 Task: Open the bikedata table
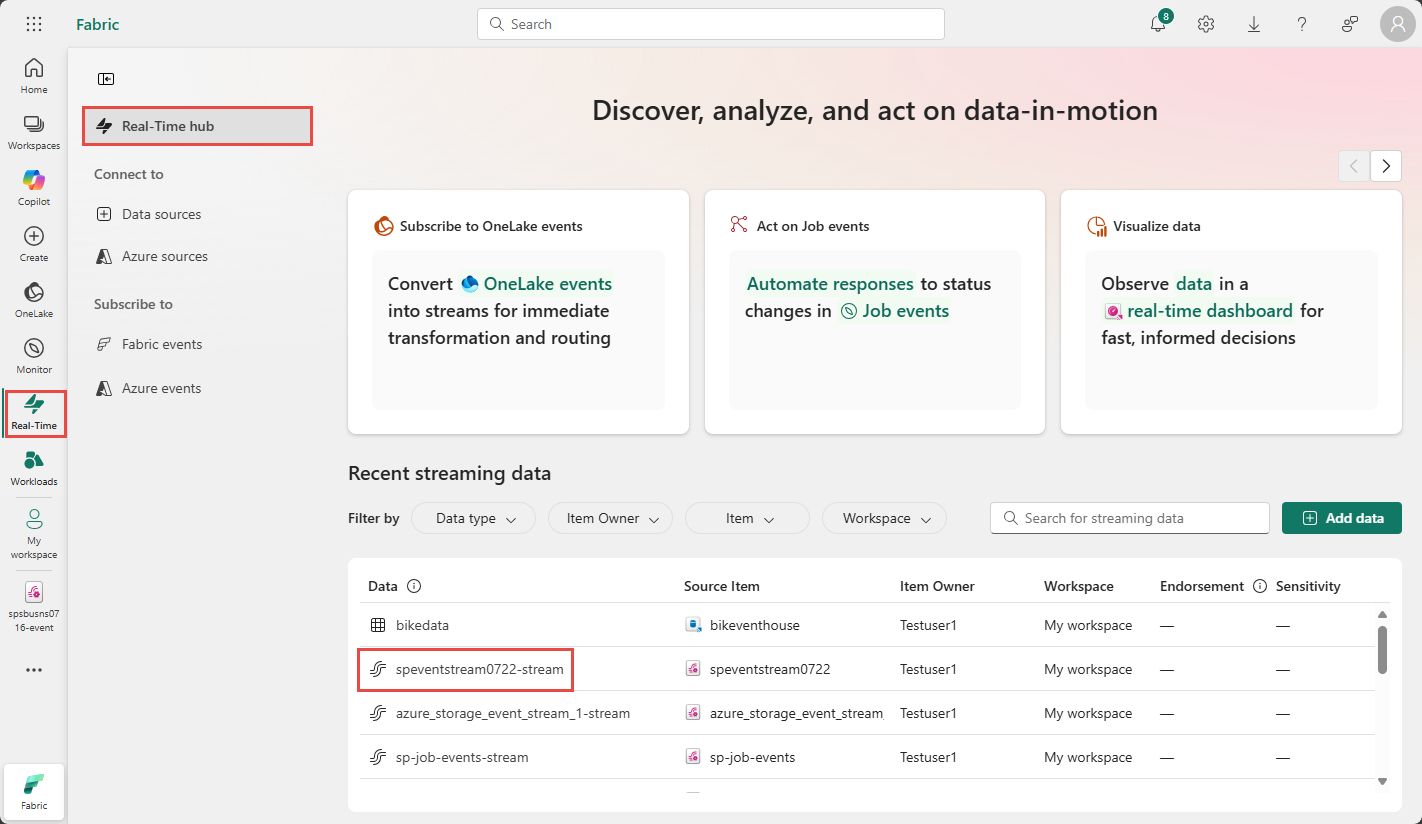click(422, 625)
